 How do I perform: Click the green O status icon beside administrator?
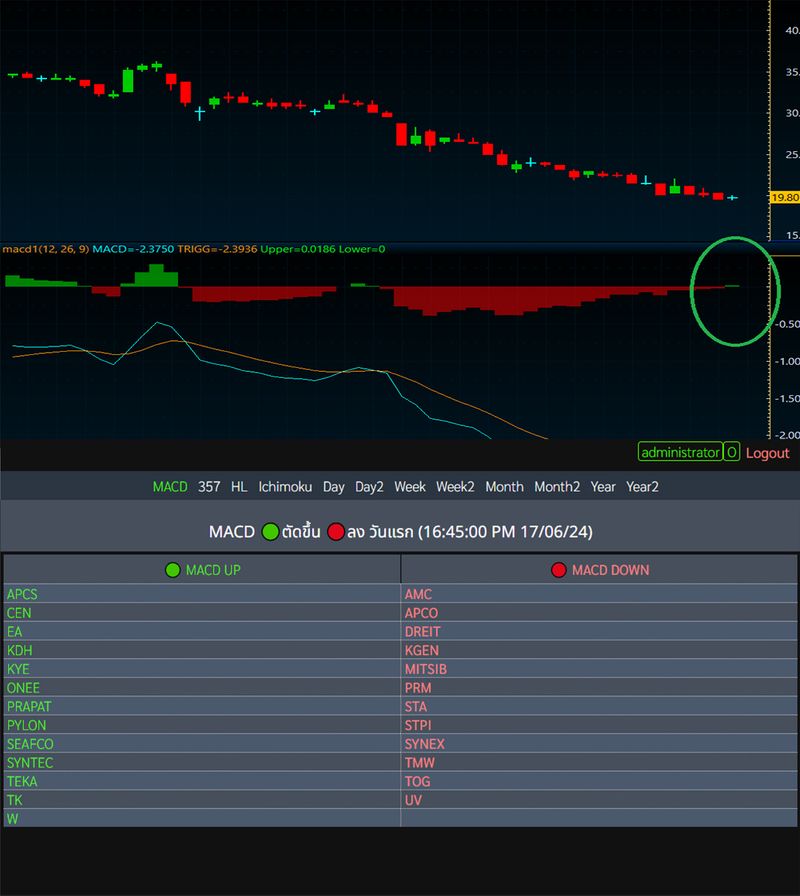pyautogui.click(x=731, y=452)
